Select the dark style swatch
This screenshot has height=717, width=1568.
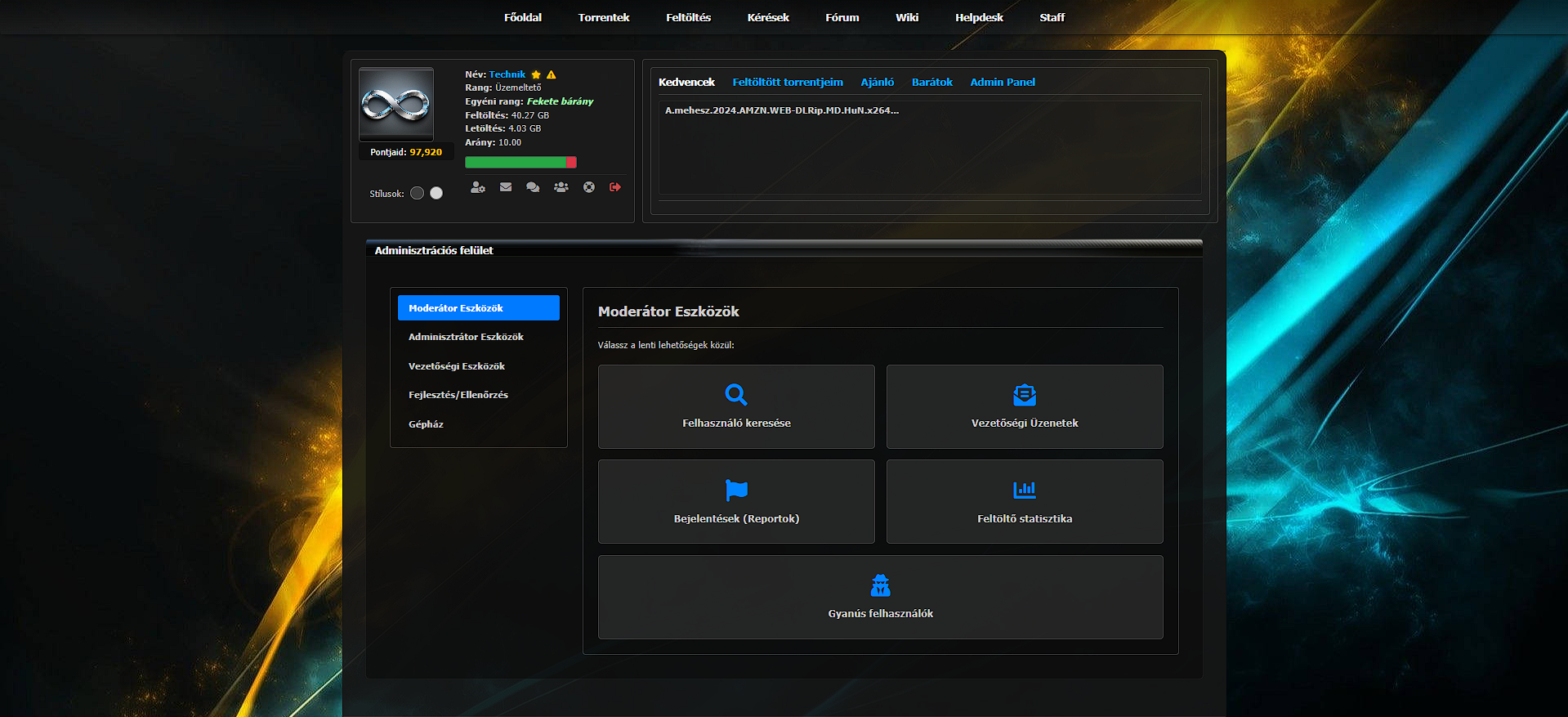[417, 193]
